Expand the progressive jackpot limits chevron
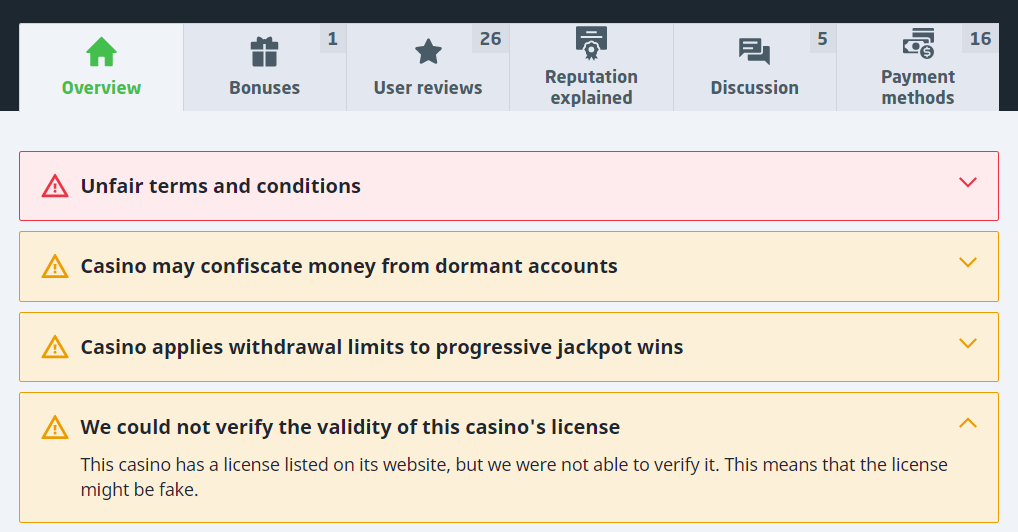 (967, 343)
